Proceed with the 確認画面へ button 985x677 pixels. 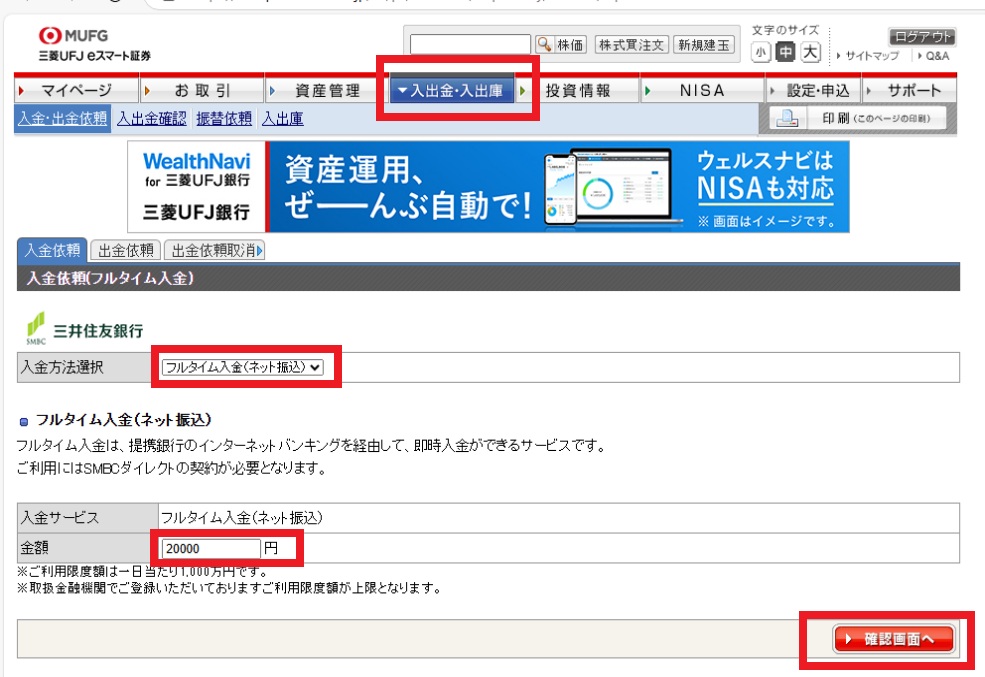click(x=893, y=639)
